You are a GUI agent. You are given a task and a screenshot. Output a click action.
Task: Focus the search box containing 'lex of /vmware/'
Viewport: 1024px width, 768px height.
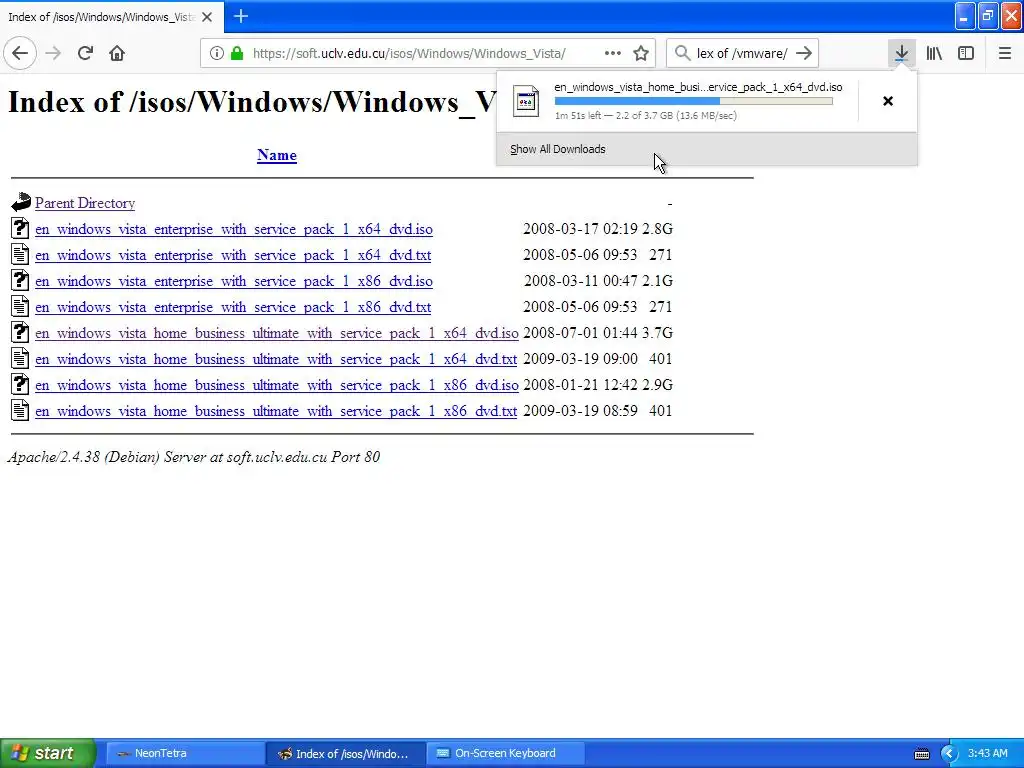click(x=742, y=53)
